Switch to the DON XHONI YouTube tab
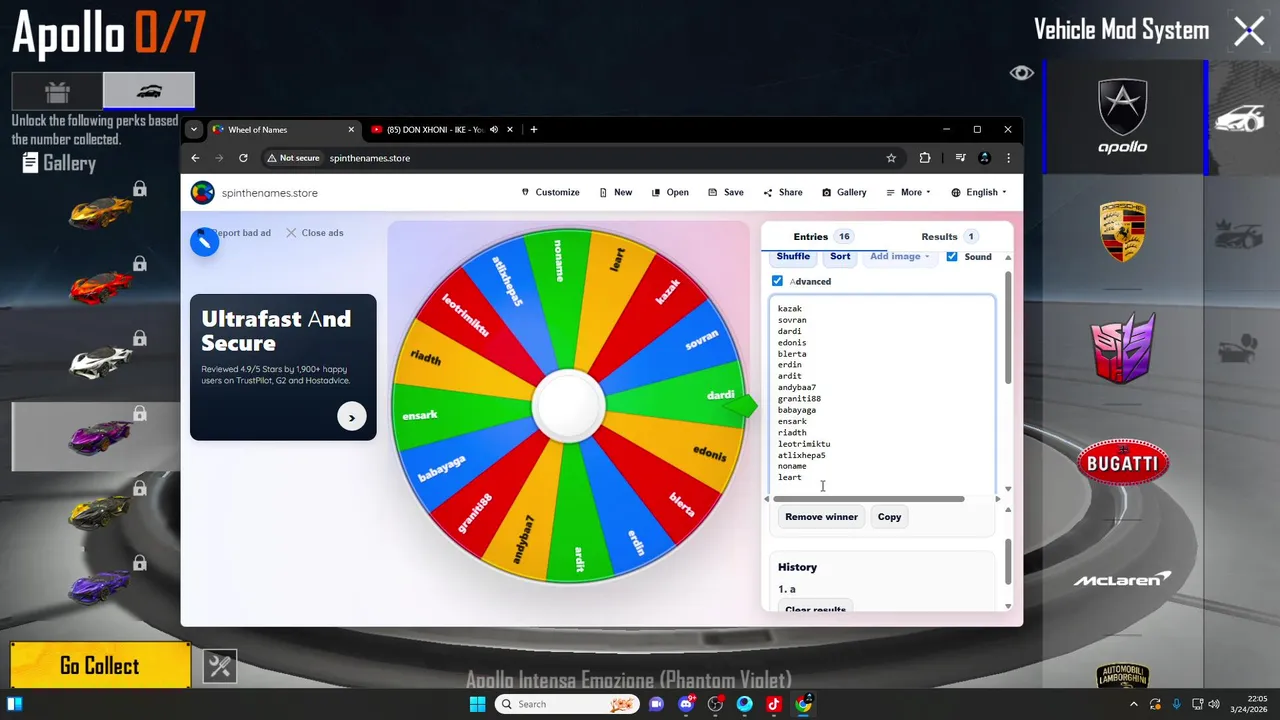Screen dimensions: 1280x720 (x=434, y=129)
